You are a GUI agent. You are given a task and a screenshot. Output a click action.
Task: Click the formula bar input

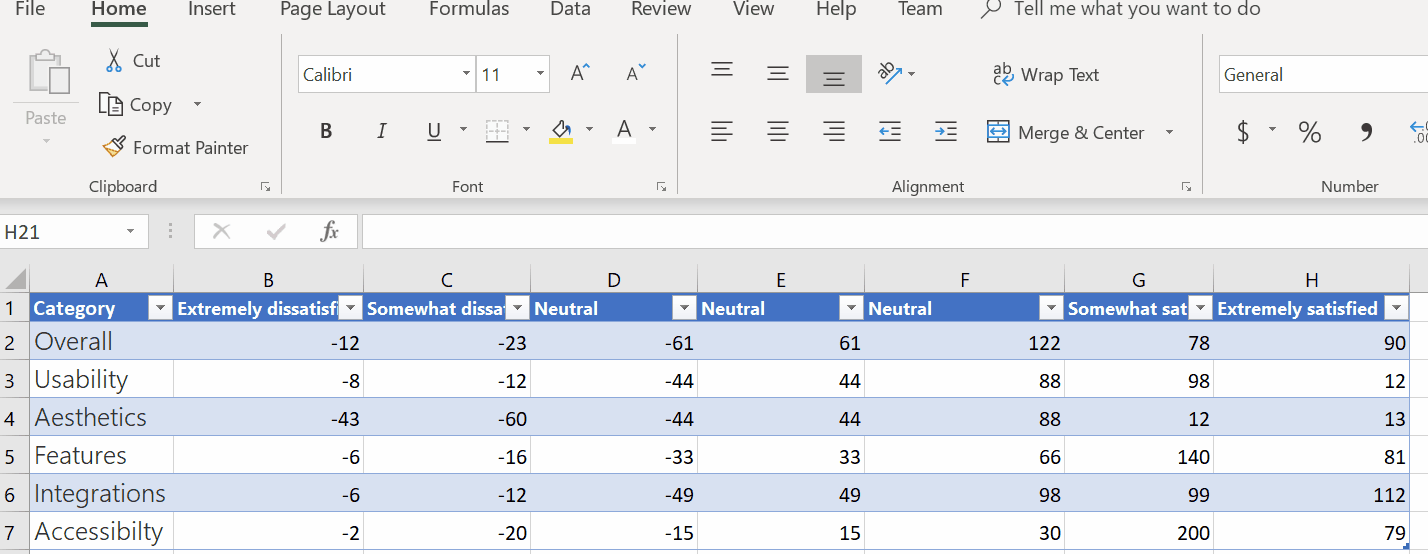894,232
